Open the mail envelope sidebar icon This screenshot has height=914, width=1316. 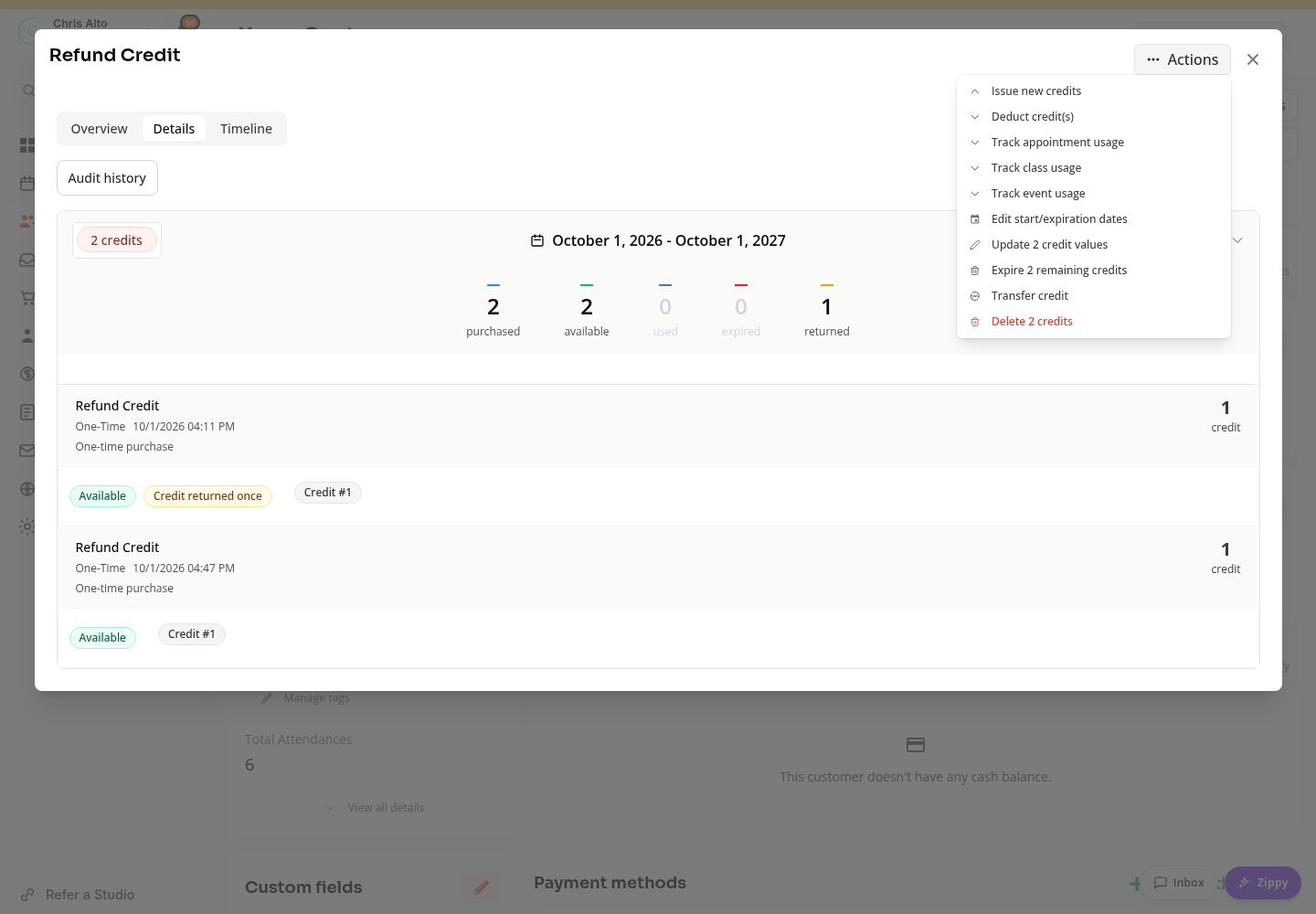point(27,451)
